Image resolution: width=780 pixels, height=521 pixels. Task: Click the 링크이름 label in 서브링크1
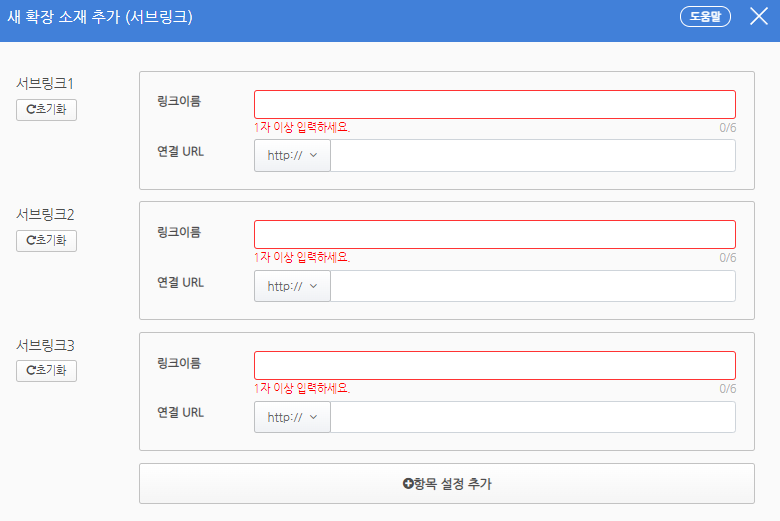(x=179, y=102)
